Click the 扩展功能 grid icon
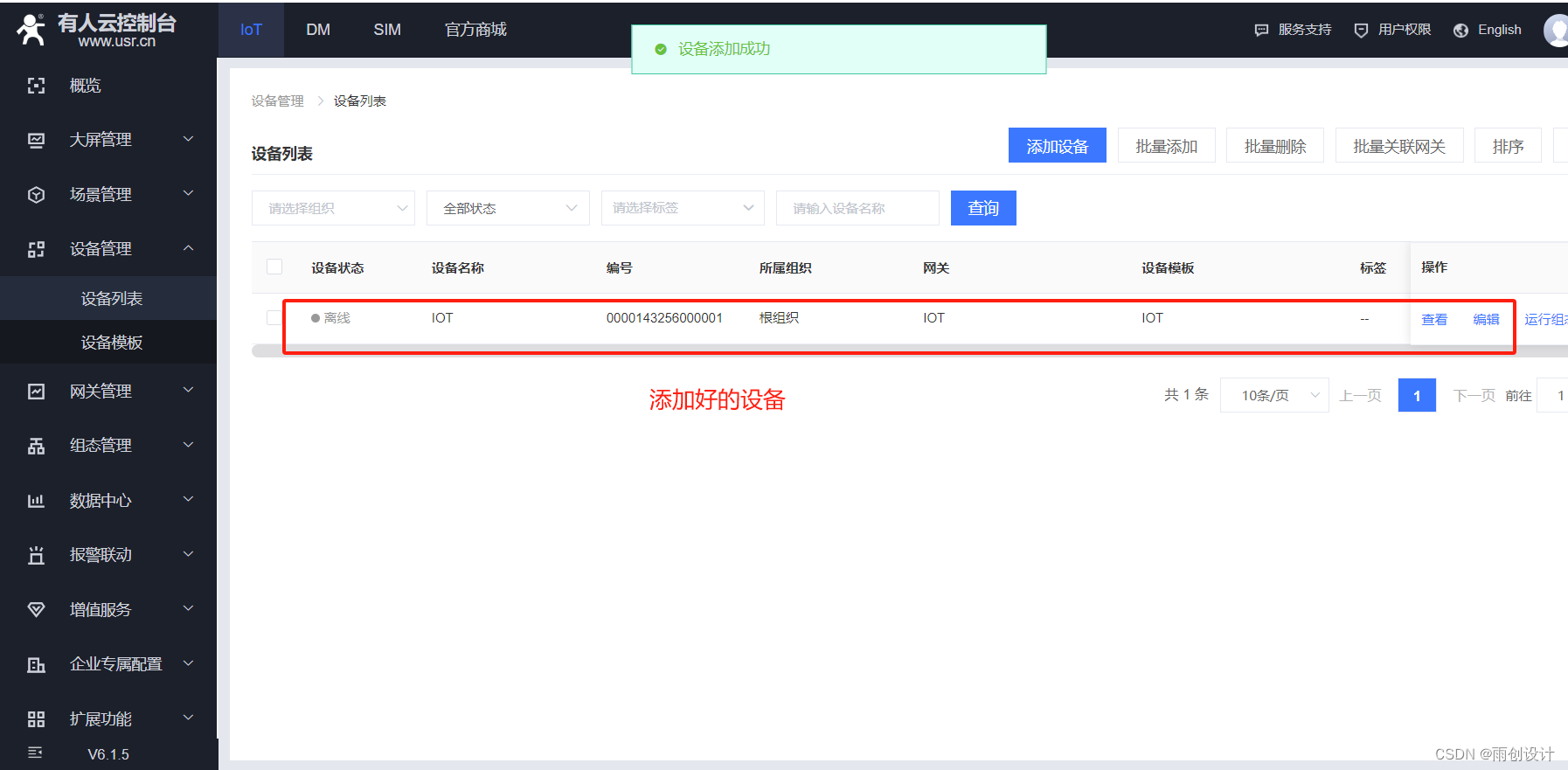The image size is (1568, 770). 36,719
